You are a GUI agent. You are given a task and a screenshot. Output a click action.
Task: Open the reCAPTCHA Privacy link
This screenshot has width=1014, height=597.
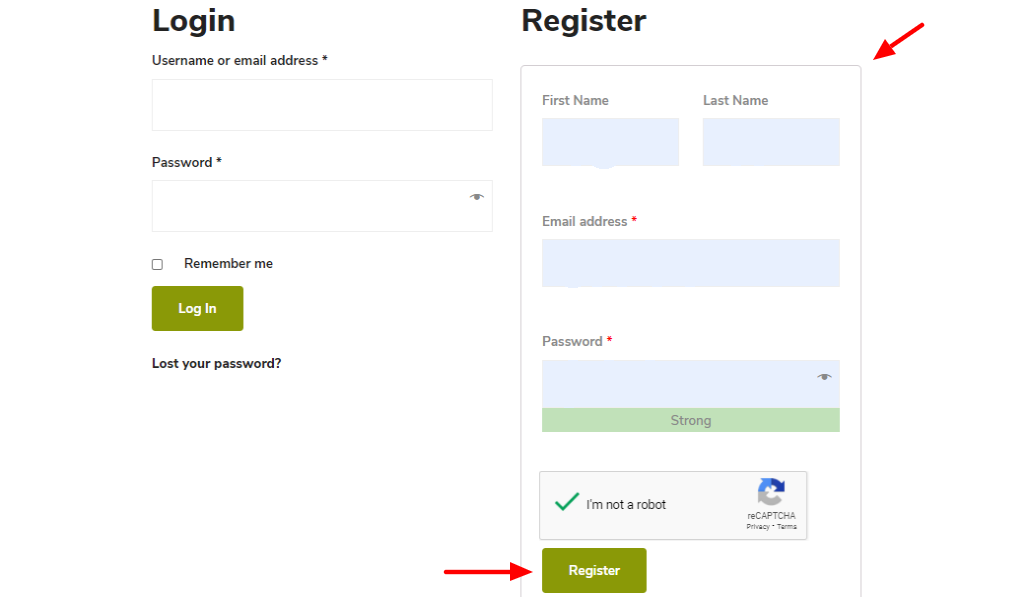pyautogui.click(x=758, y=527)
